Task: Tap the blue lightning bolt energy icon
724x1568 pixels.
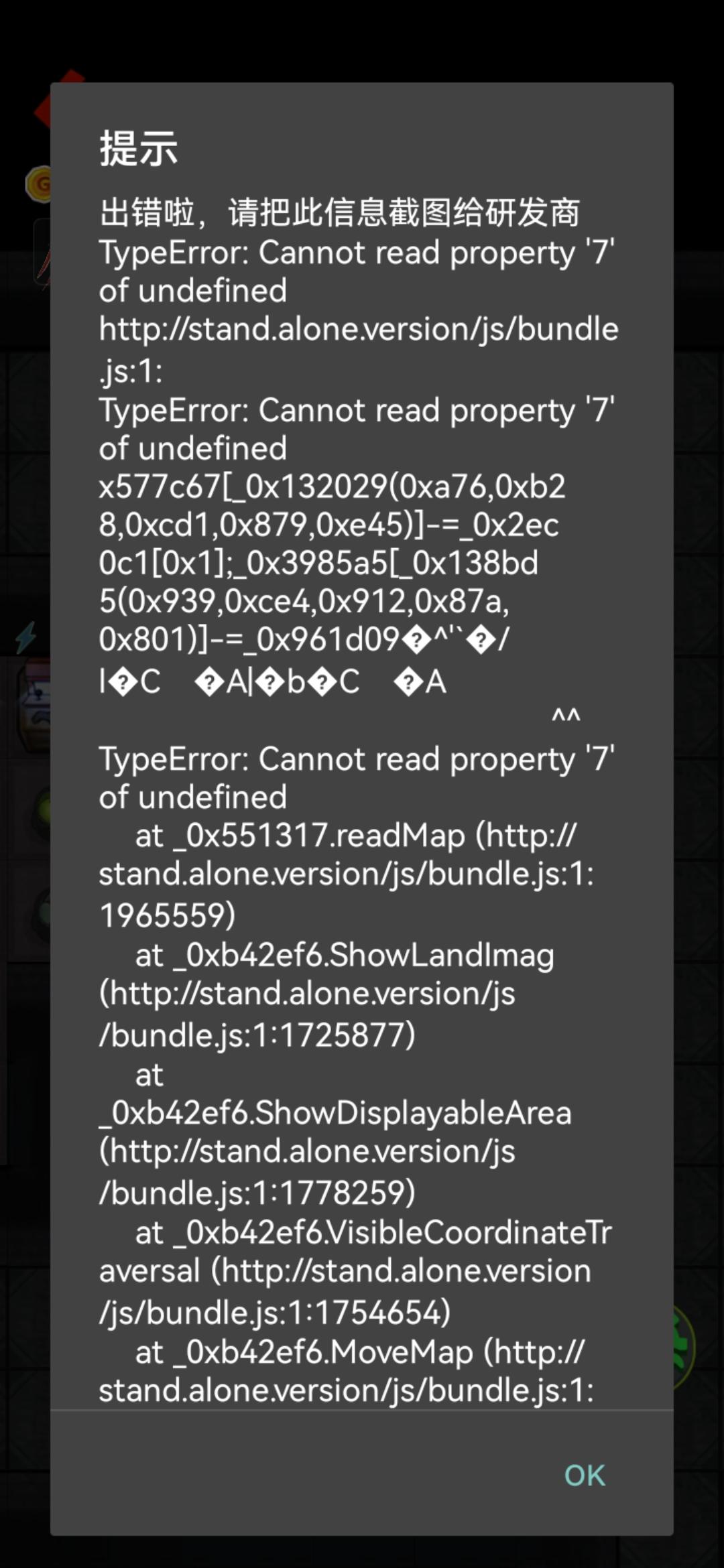Action: (25, 637)
